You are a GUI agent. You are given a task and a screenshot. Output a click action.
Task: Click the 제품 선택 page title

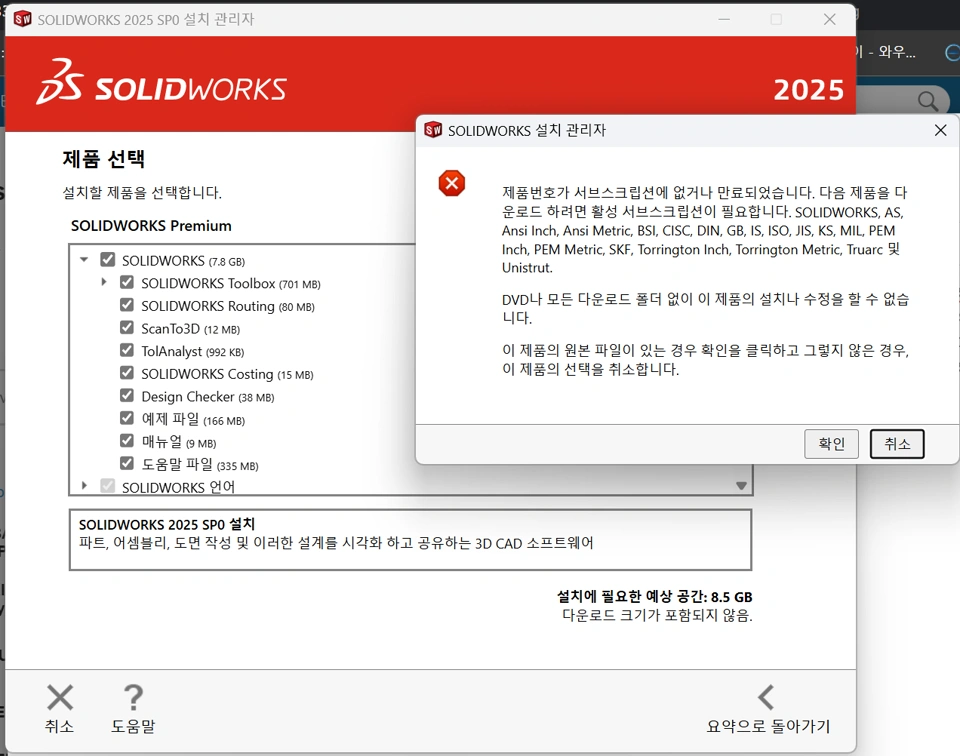click(x=103, y=159)
